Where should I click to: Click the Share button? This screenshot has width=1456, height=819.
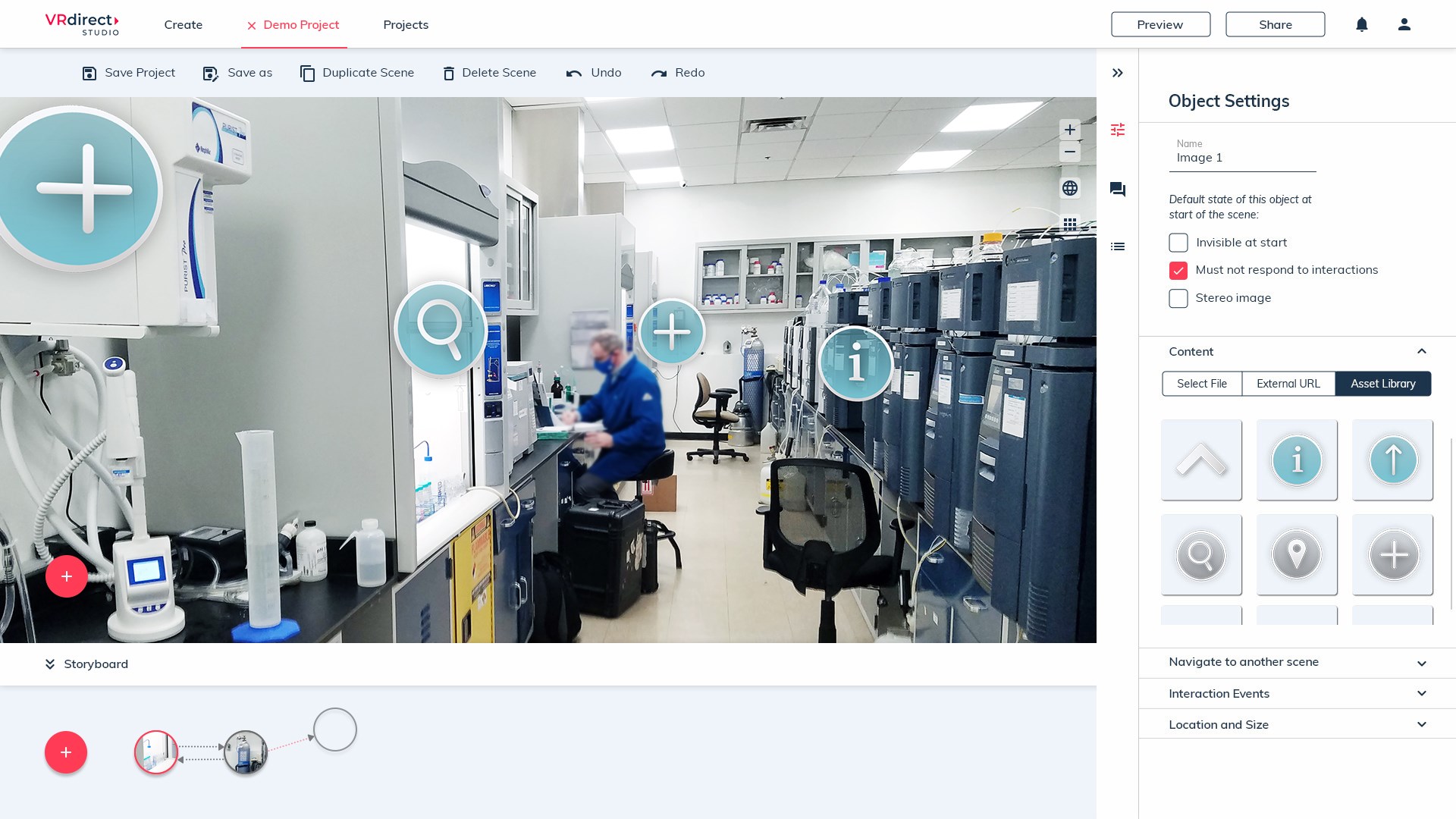coord(1276,24)
